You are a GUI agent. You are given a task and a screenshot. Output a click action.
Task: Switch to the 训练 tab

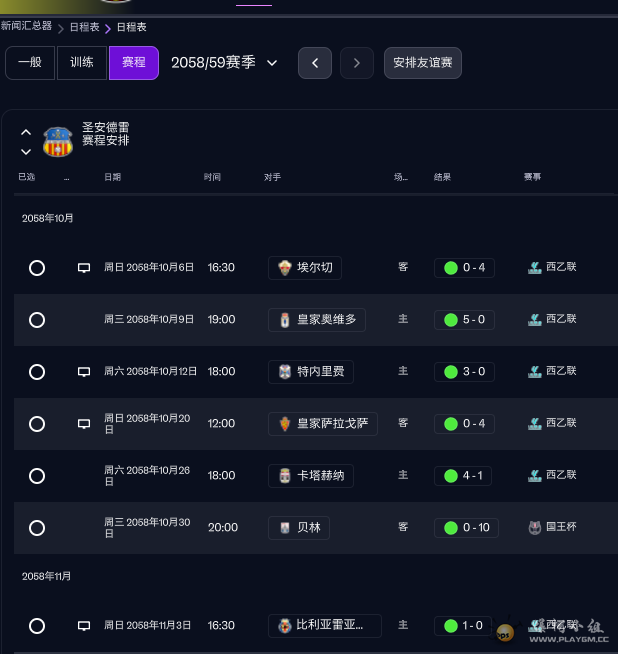point(82,63)
